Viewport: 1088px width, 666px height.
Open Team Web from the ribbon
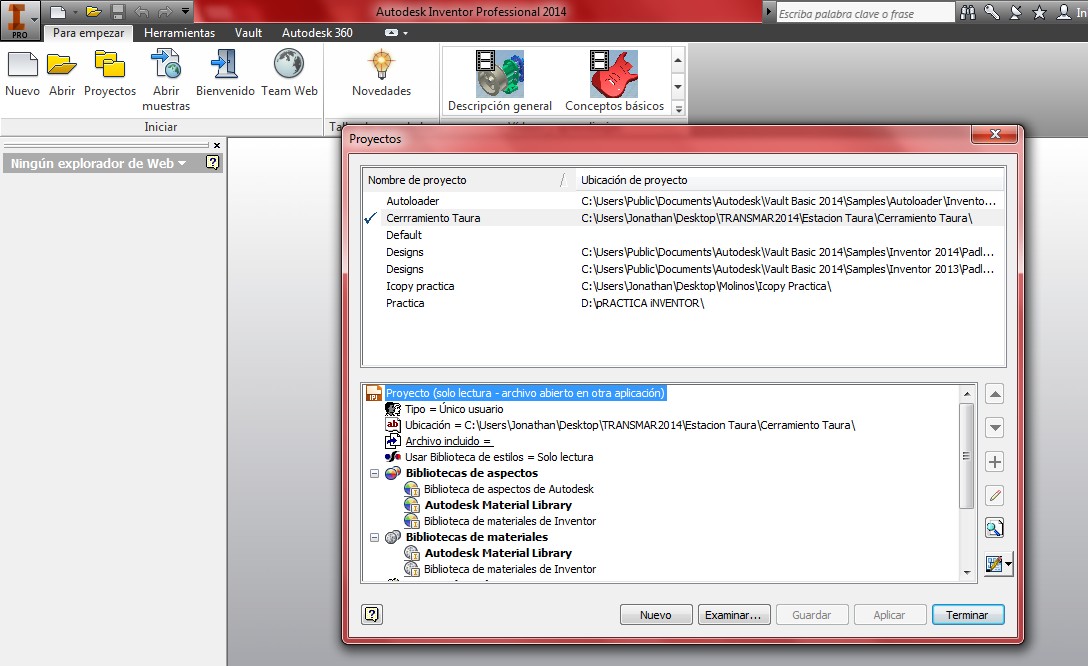289,73
